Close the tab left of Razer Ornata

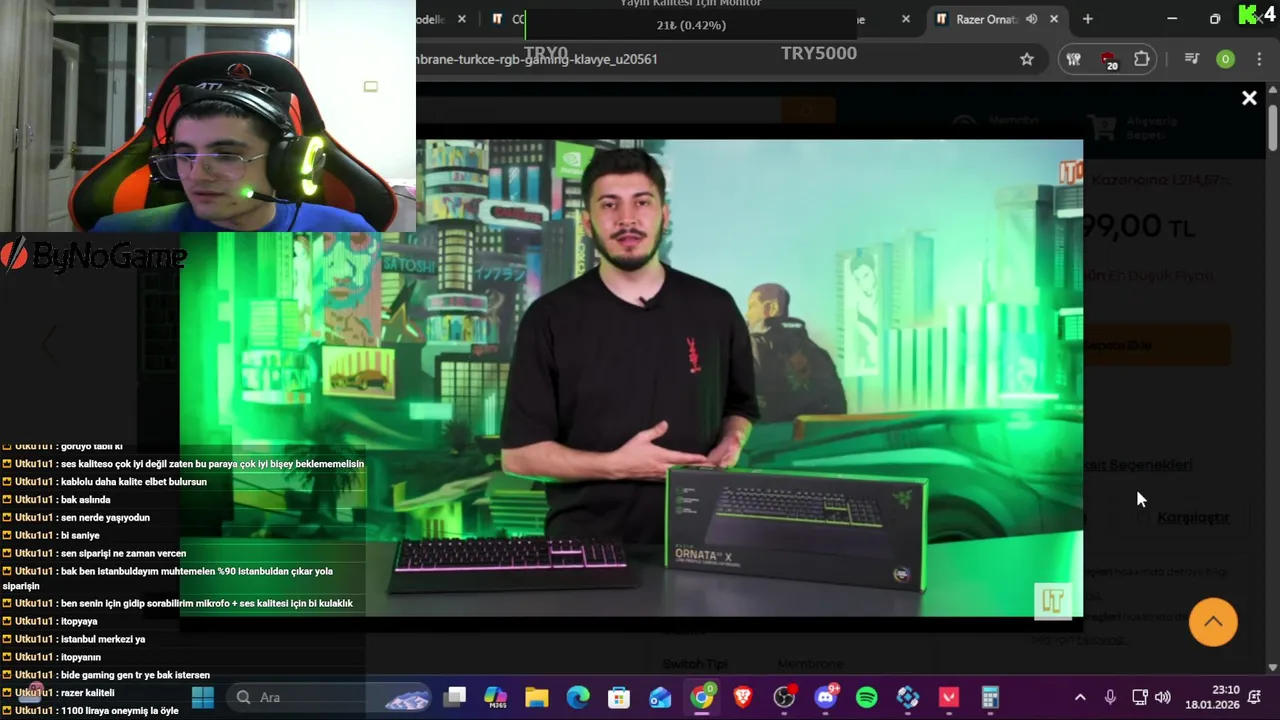[x=906, y=19]
